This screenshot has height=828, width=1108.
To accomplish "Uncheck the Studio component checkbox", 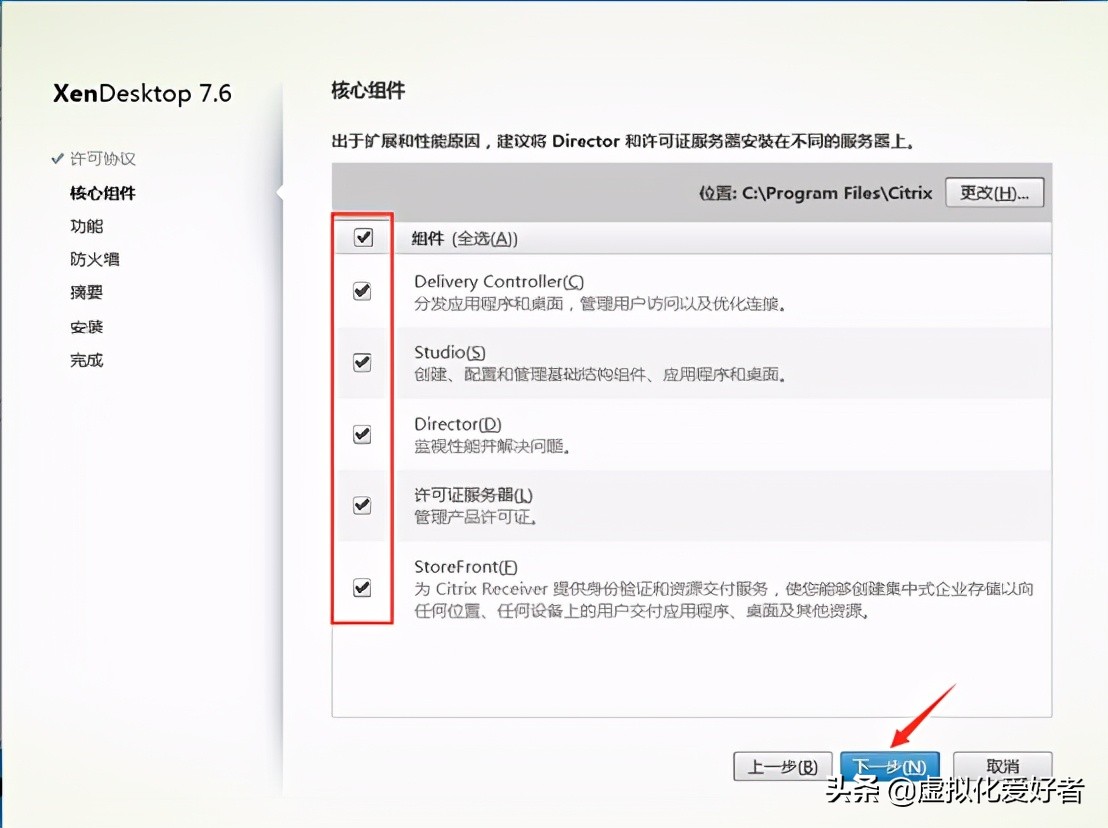I will 362,362.
